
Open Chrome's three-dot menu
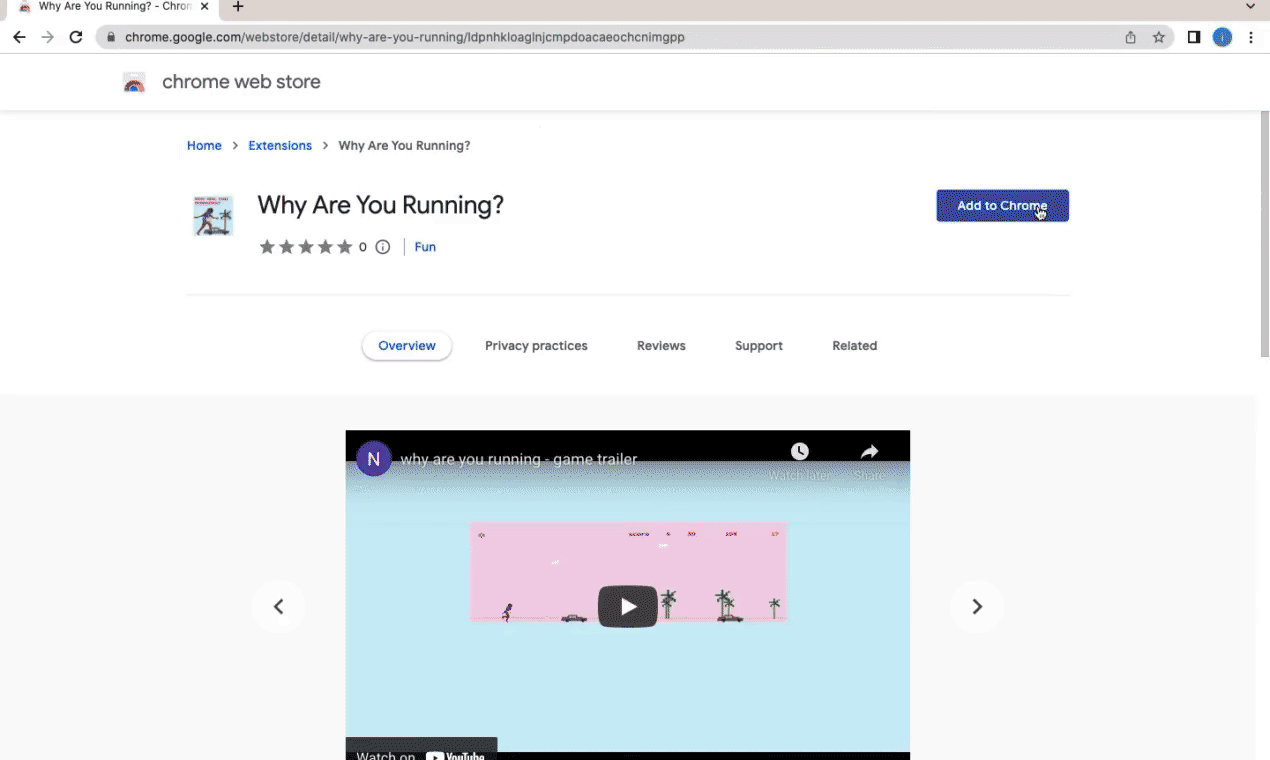[1251, 37]
